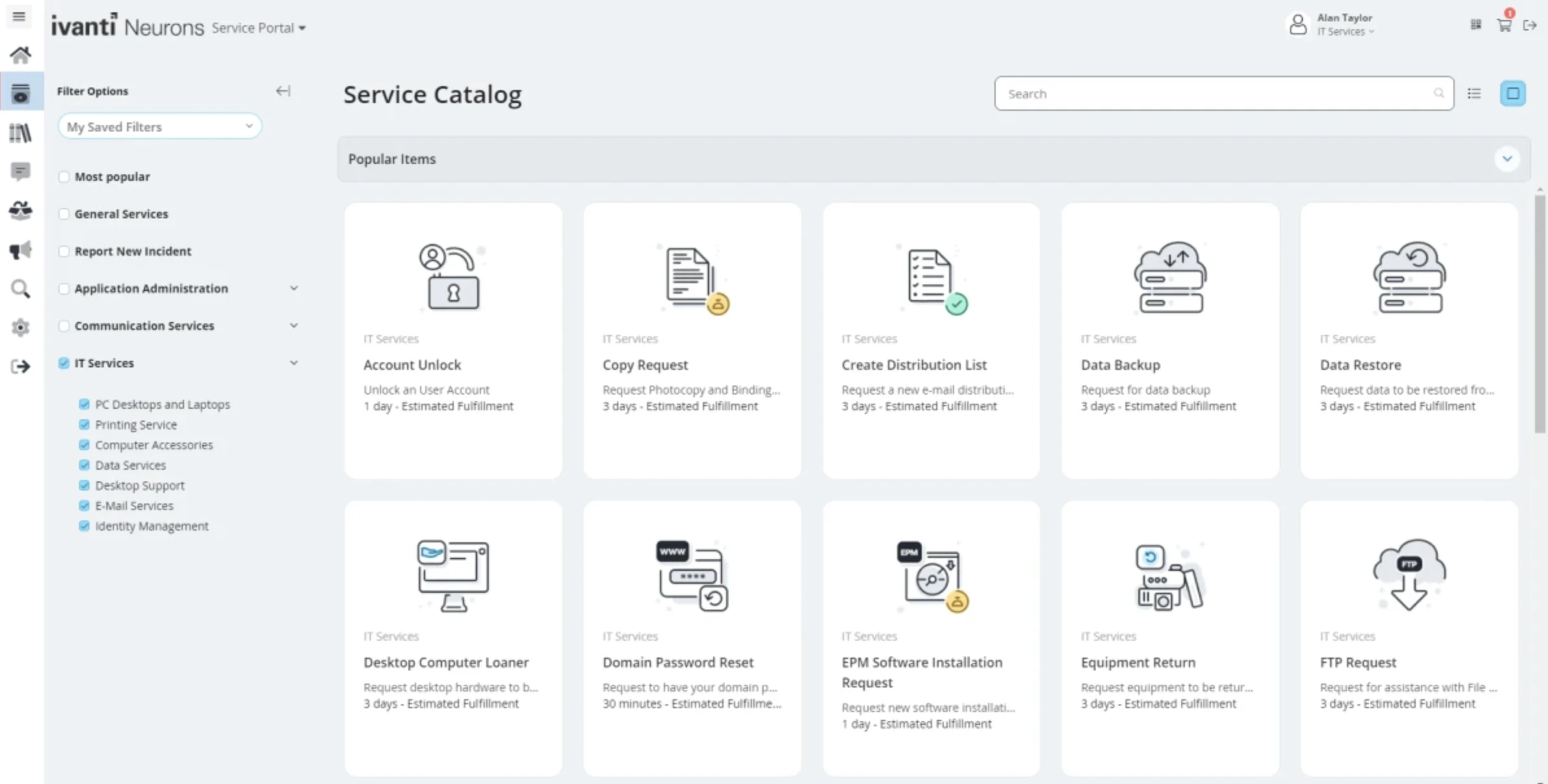1548x784 pixels.
Task: Open the Create Distribution List title
Action: tap(914, 365)
